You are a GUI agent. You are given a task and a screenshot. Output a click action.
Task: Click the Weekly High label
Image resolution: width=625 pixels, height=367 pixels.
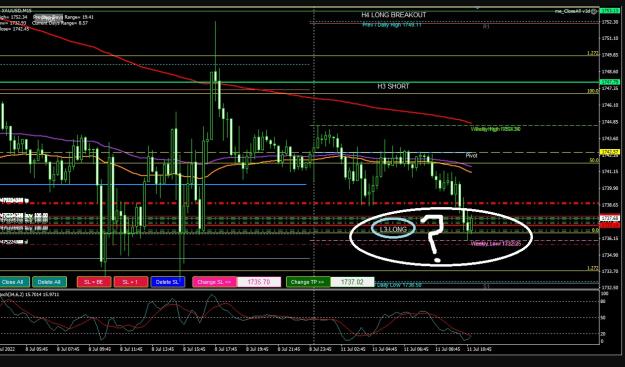pyautogui.click(x=495, y=129)
